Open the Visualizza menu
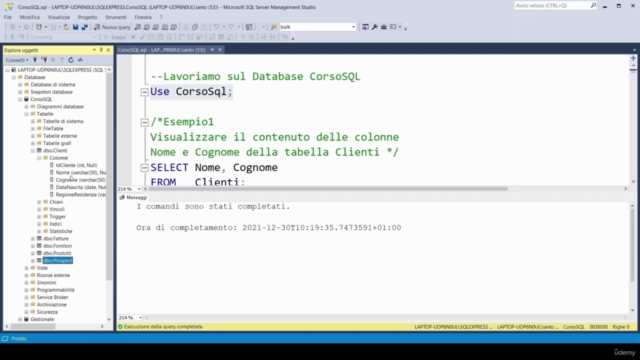640x360 pixels. (x=59, y=17)
